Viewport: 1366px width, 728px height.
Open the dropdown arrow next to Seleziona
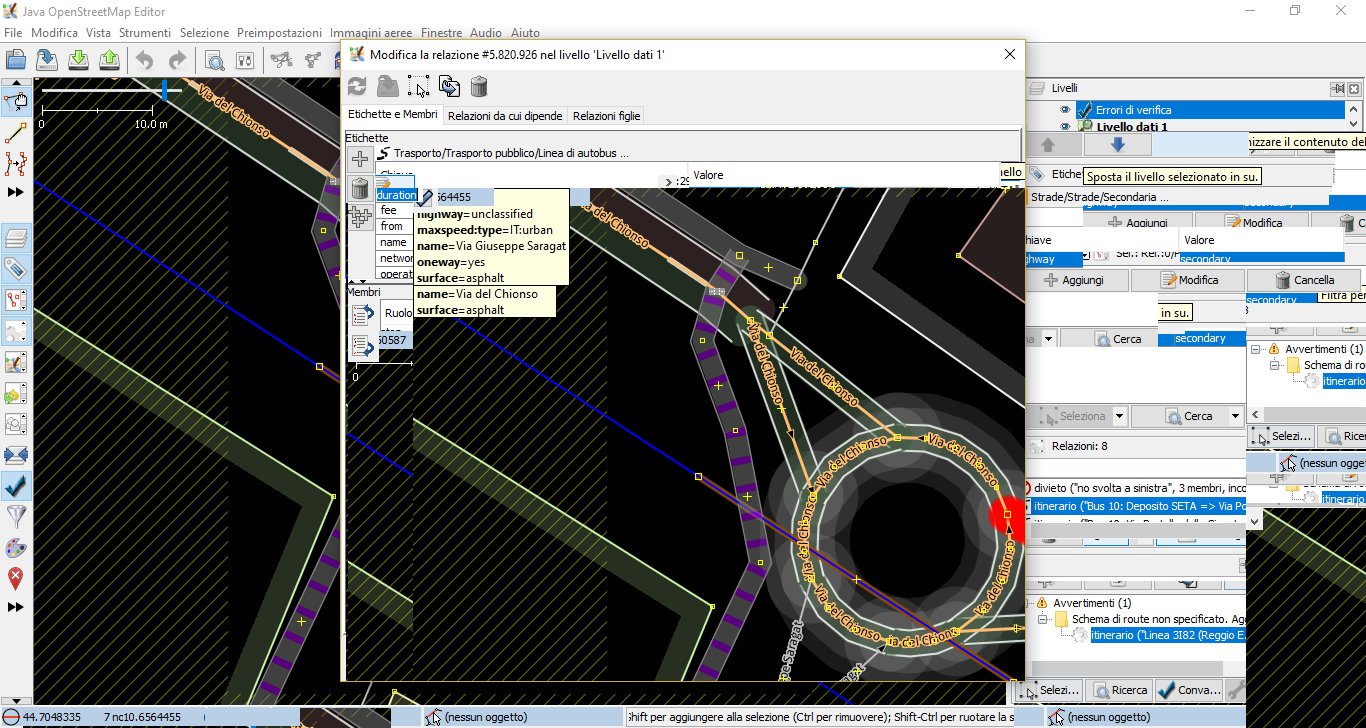1119,416
